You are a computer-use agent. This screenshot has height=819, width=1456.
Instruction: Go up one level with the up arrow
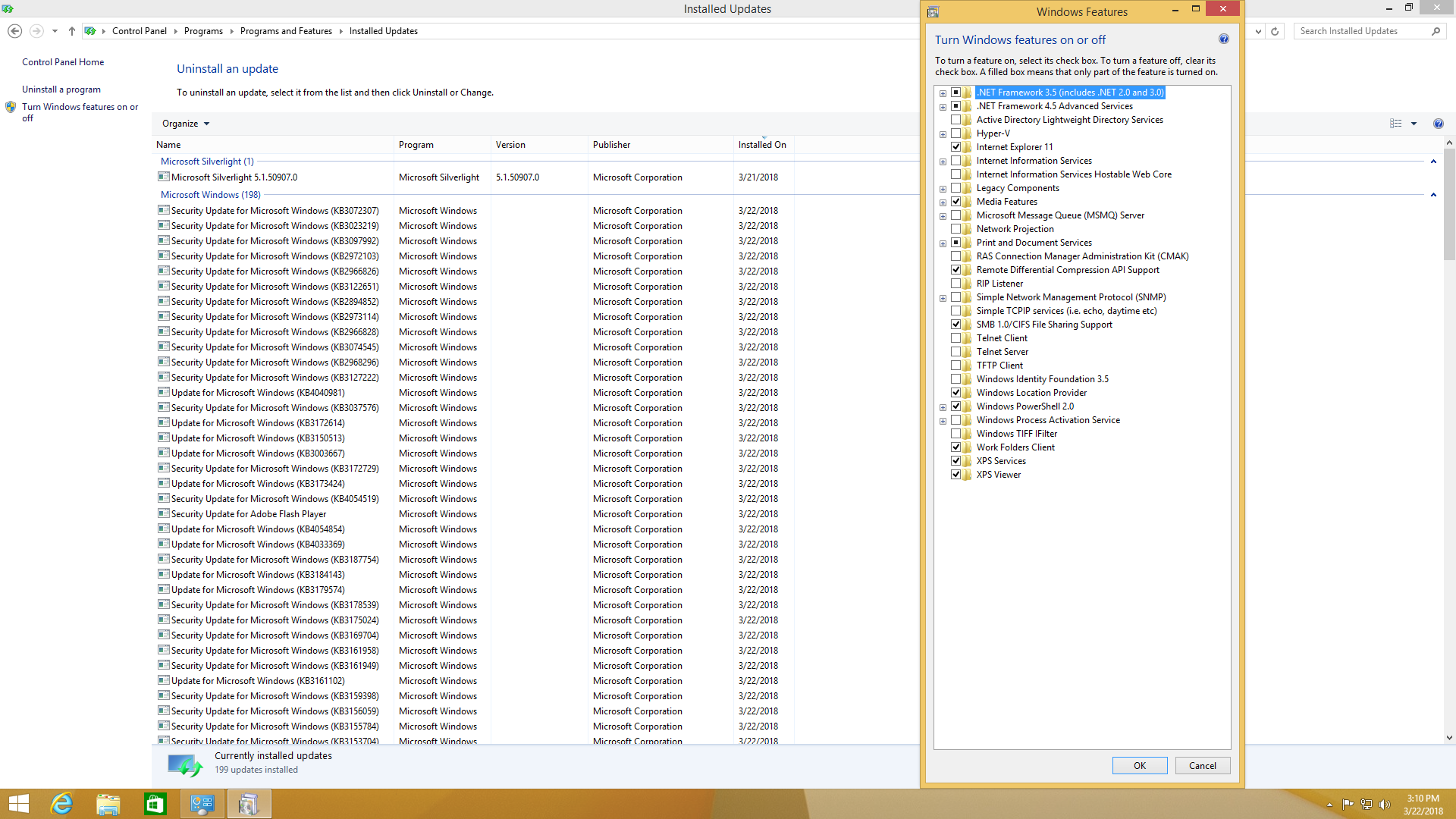(72, 31)
